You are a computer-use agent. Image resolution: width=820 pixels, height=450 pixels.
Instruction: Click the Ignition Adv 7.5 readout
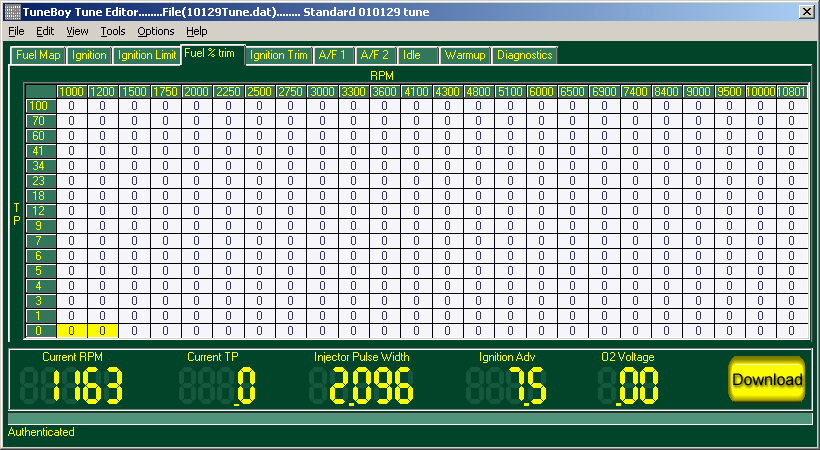tap(506, 386)
